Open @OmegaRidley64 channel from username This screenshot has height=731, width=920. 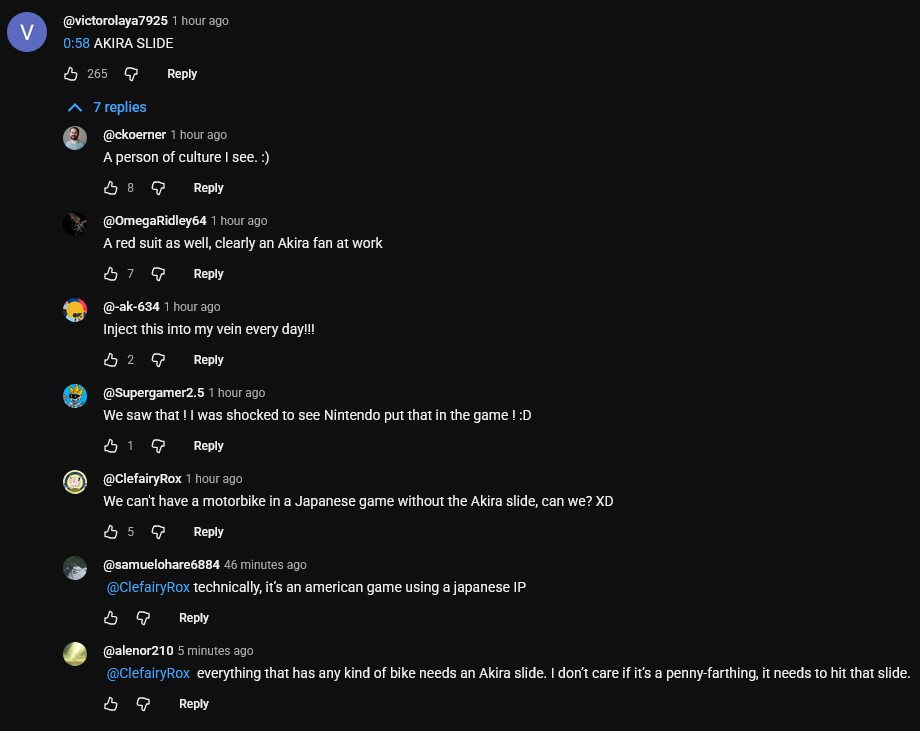point(155,221)
